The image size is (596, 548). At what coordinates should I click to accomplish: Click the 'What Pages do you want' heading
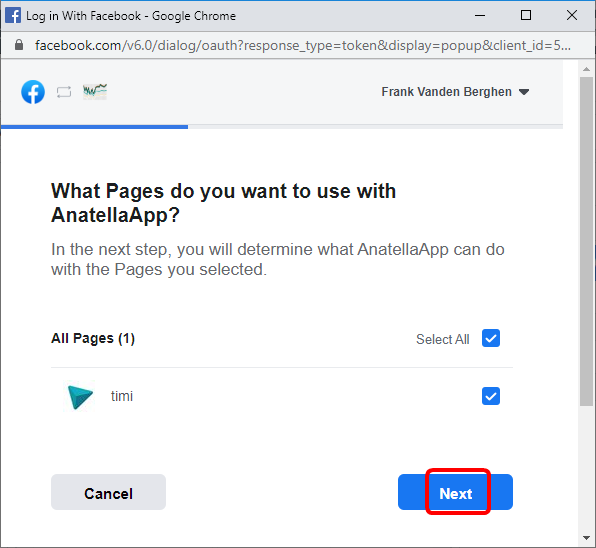(x=224, y=203)
